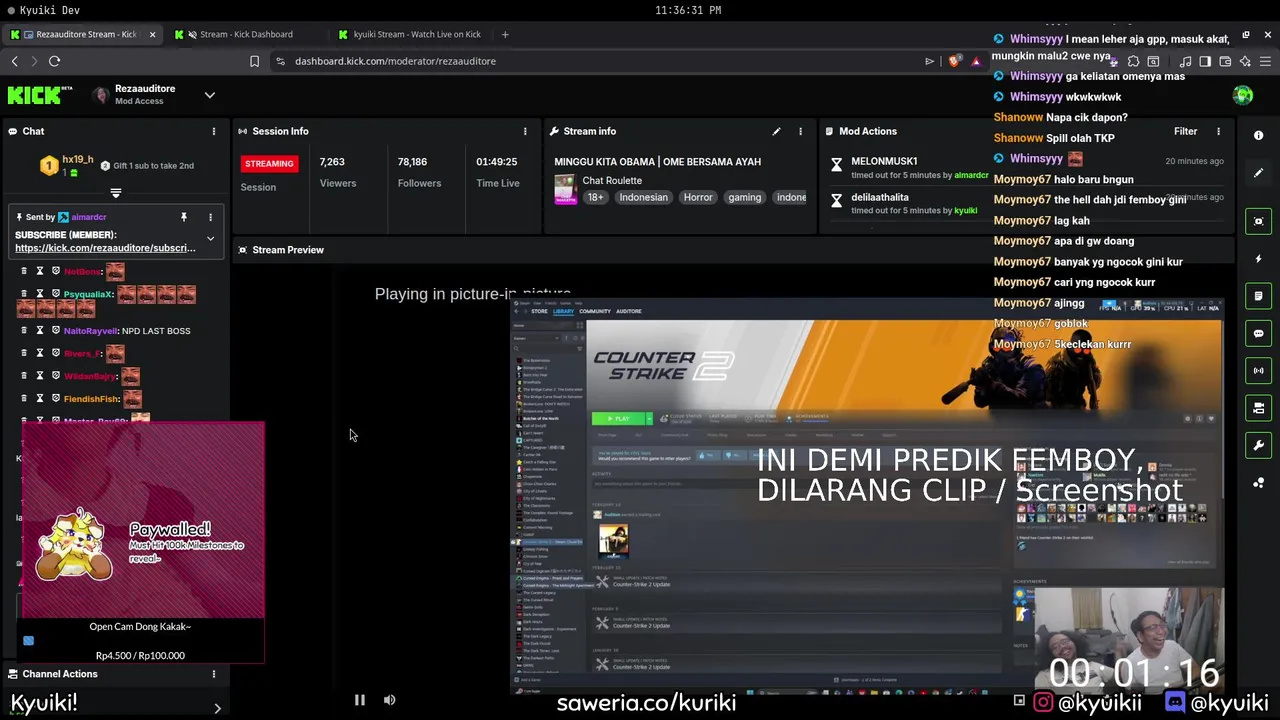Open the browser extensions puzzle icon
This screenshot has height=720, width=1280.
tap(1133, 61)
